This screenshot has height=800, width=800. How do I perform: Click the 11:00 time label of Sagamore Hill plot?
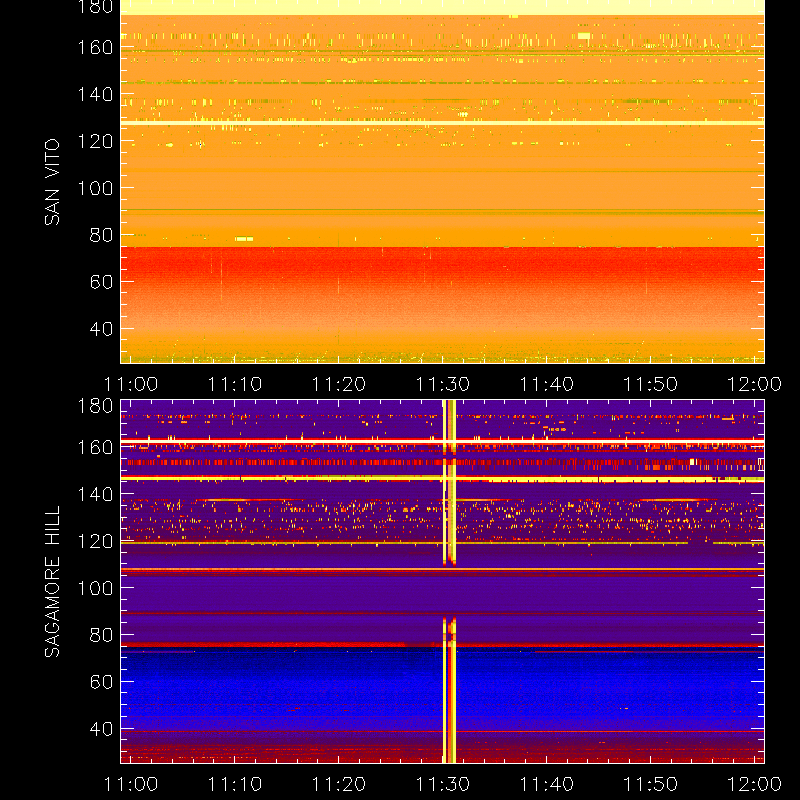pyautogui.click(x=131, y=784)
